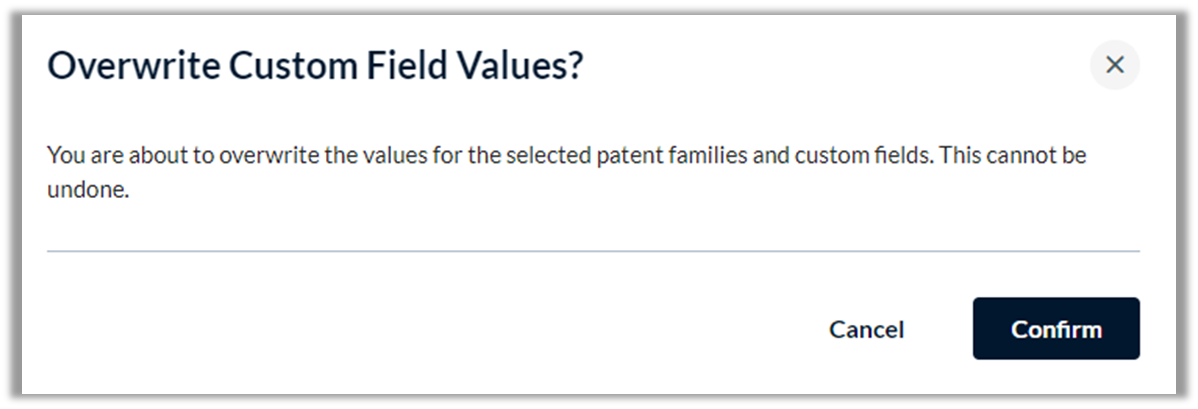
Task: Click the dialog title Overwrite Custom Field Values?
Action: 315,67
